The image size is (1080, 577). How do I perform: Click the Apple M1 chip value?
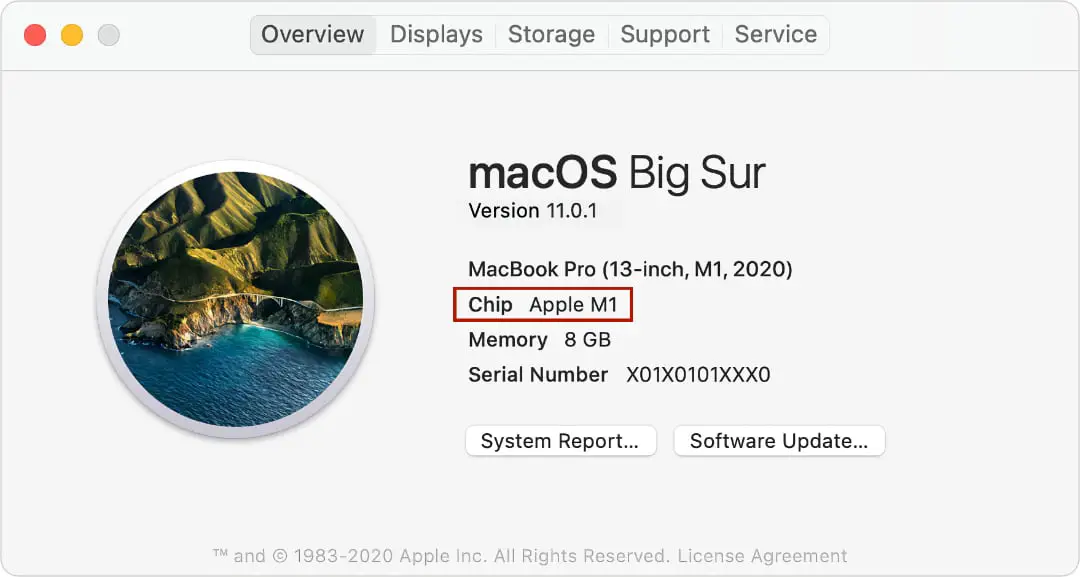point(573,304)
